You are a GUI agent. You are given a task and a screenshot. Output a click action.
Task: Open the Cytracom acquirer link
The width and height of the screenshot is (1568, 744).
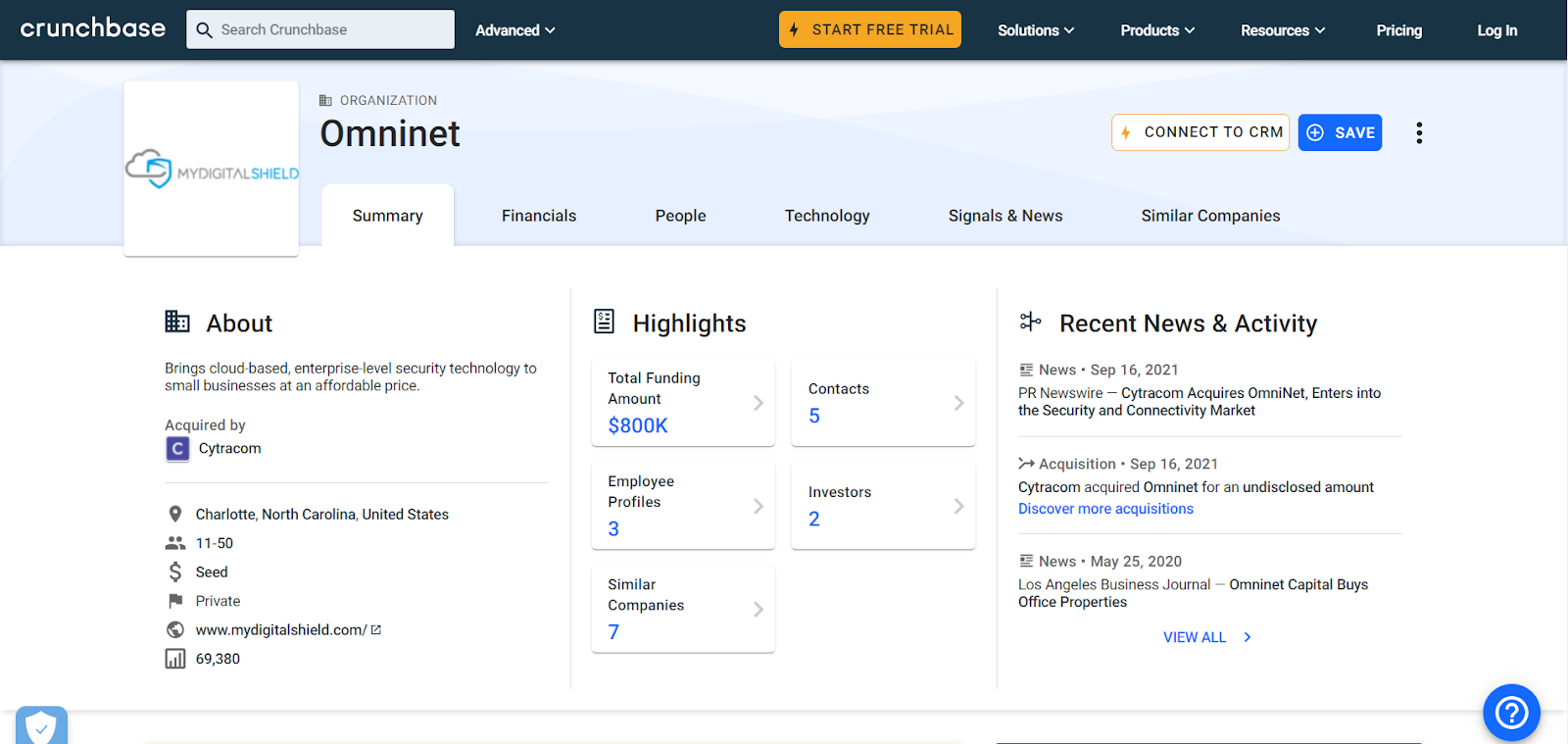click(229, 448)
